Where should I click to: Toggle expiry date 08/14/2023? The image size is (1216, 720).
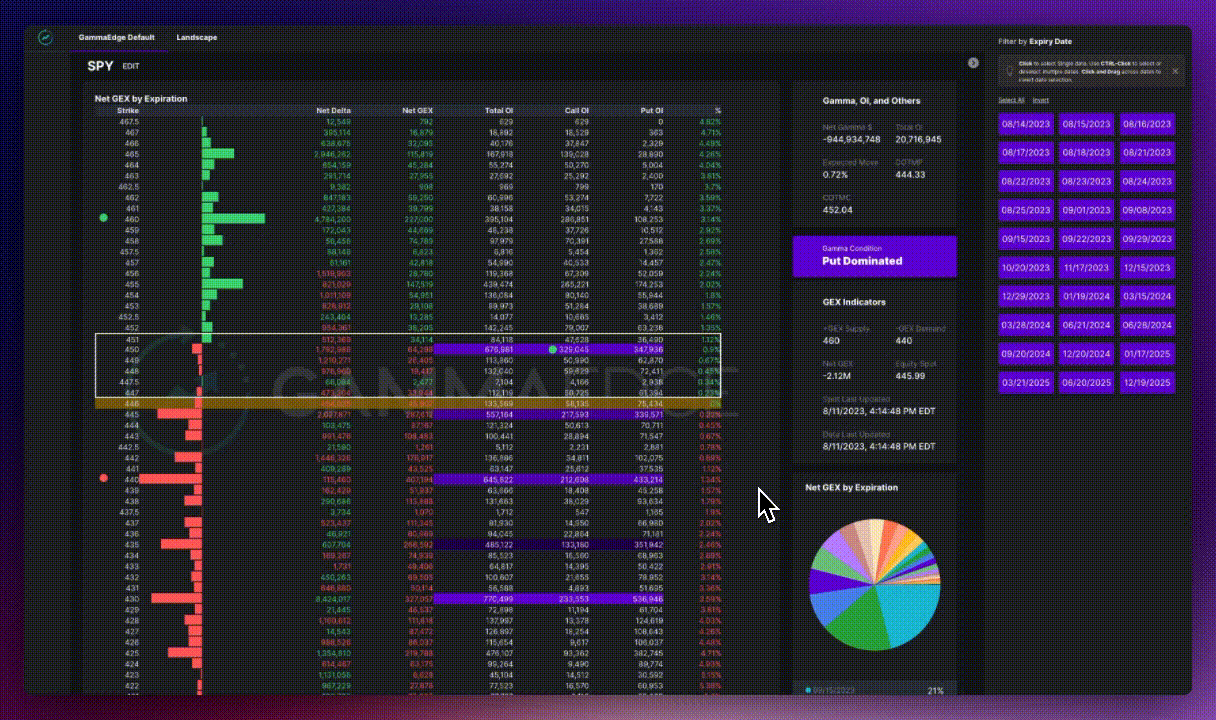coord(1025,124)
